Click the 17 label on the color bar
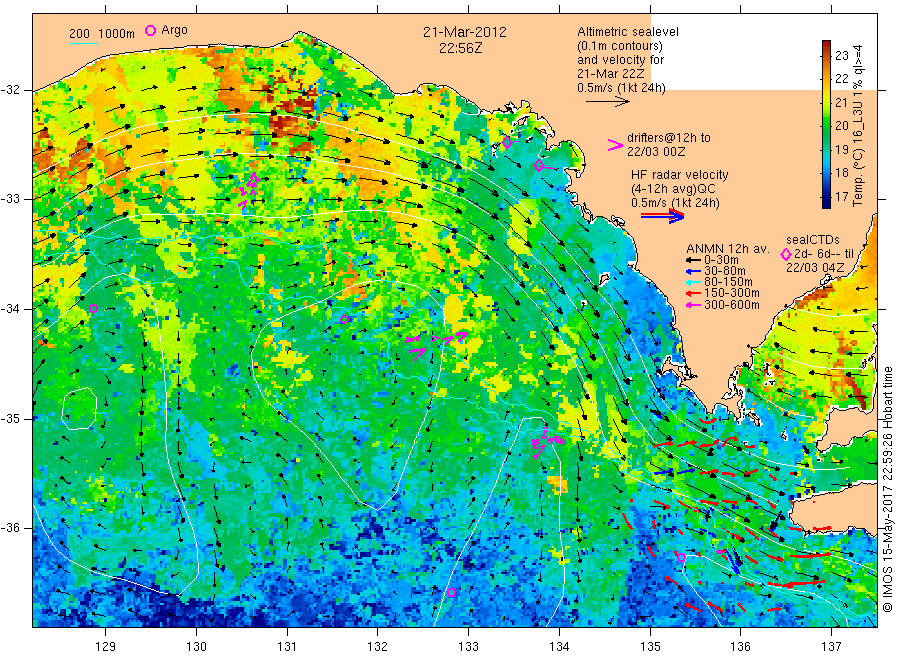 (x=841, y=197)
